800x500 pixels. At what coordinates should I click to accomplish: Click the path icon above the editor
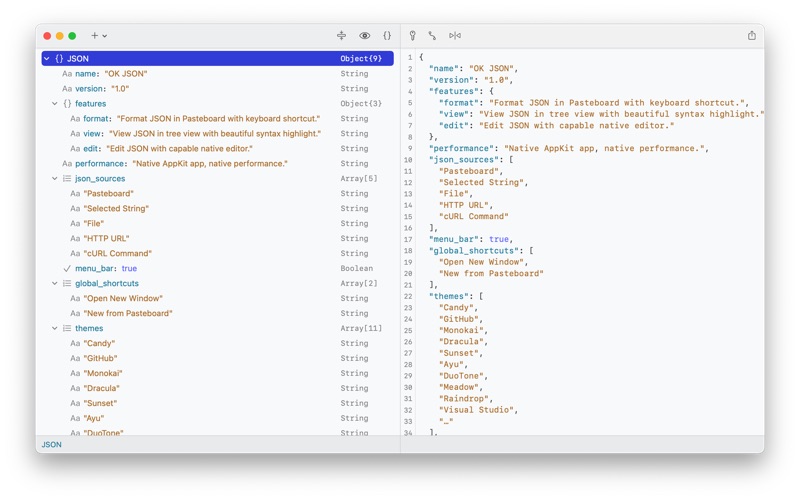click(x=432, y=36)
